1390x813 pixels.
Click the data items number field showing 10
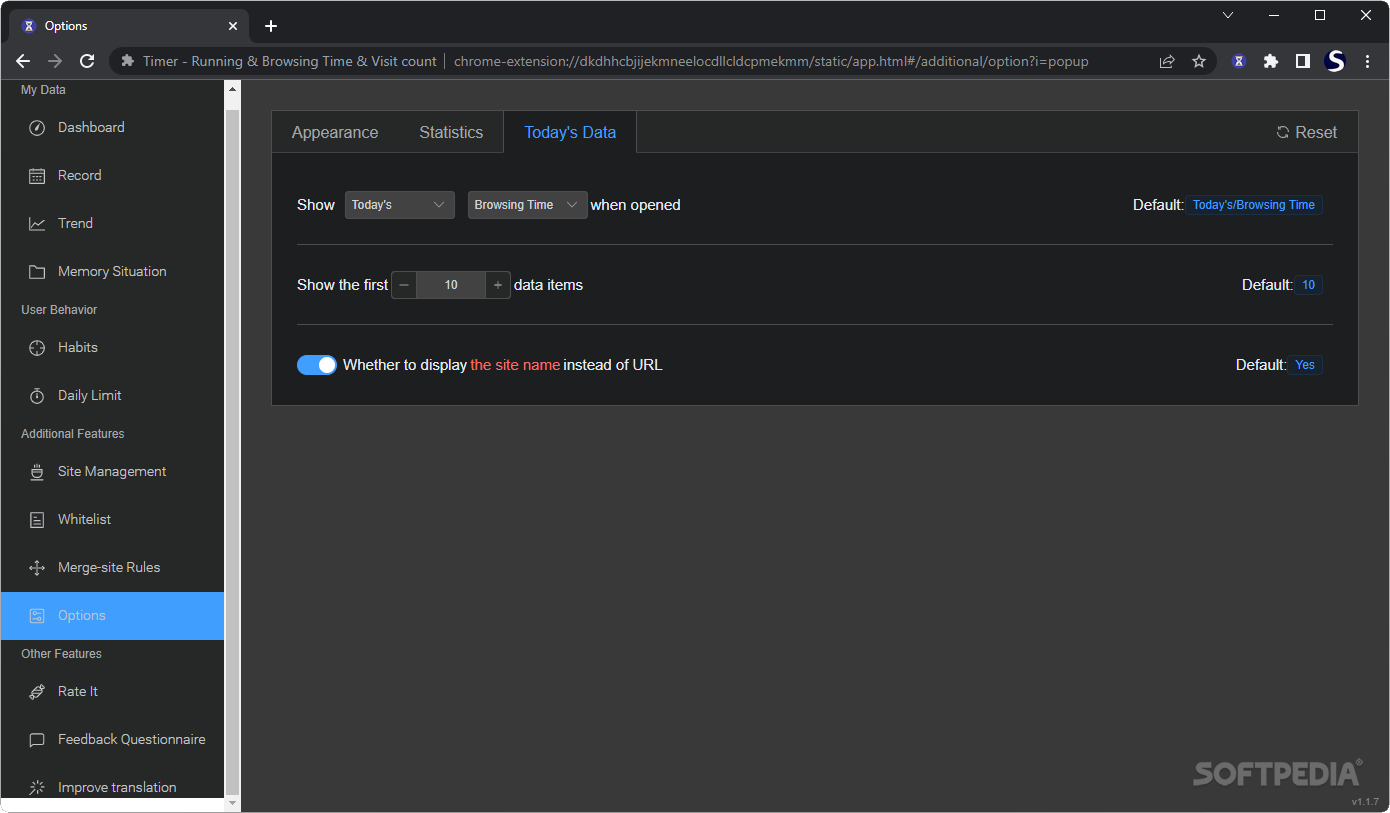click(x=451, y=285)
